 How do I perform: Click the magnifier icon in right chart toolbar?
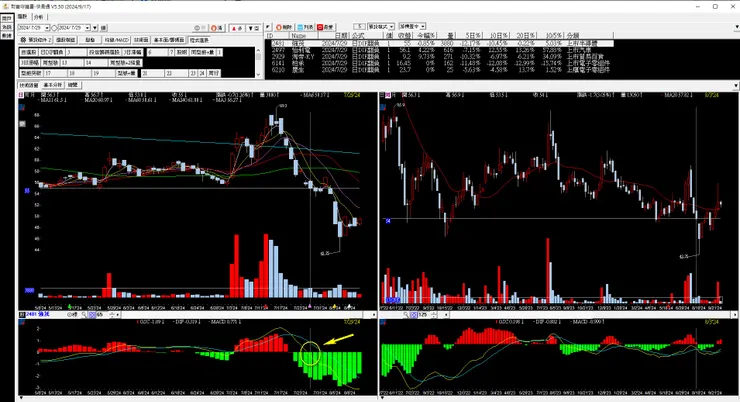(x=406, y=314)
